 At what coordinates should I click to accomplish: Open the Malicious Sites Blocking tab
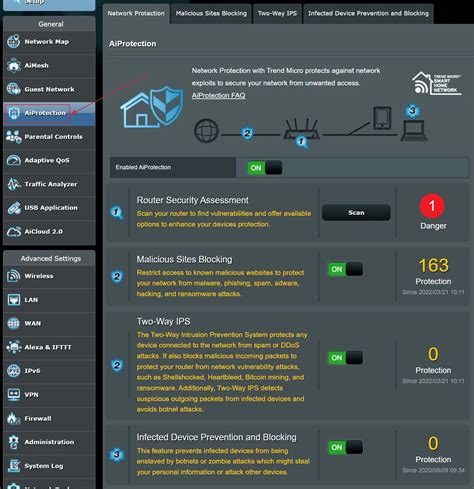click(211, 13)
